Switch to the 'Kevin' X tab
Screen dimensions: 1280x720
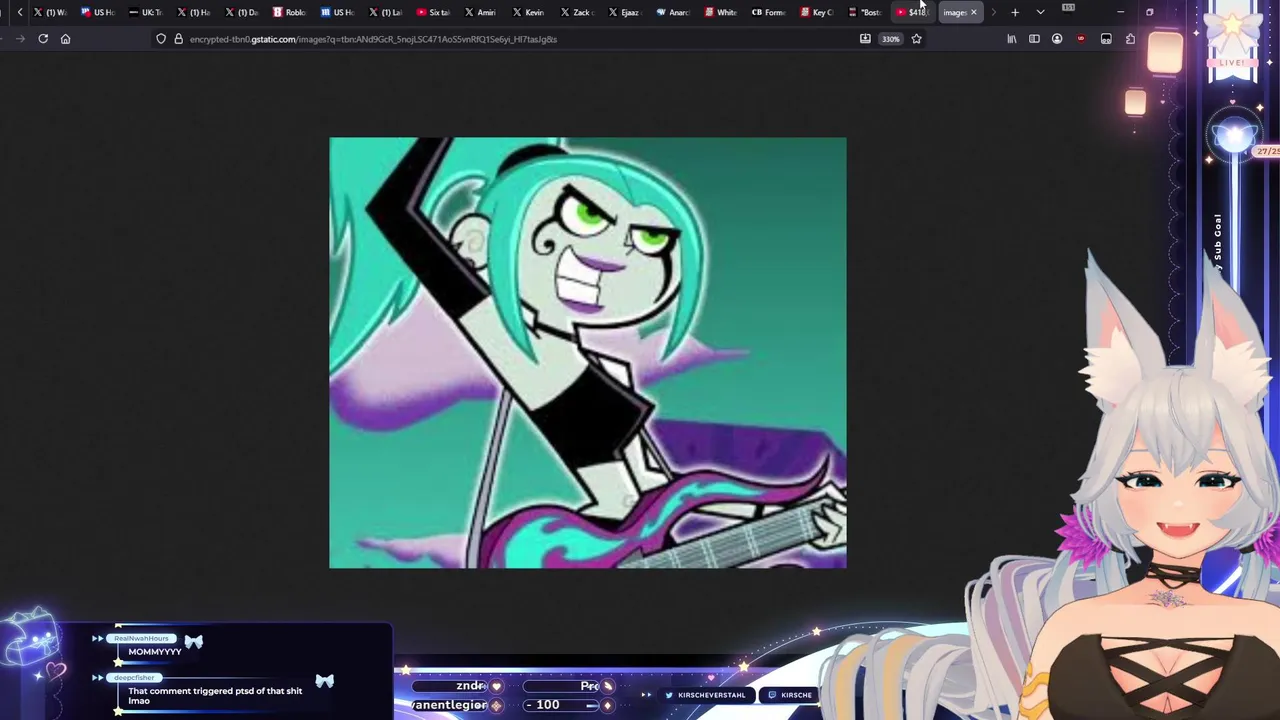point(530,12)
